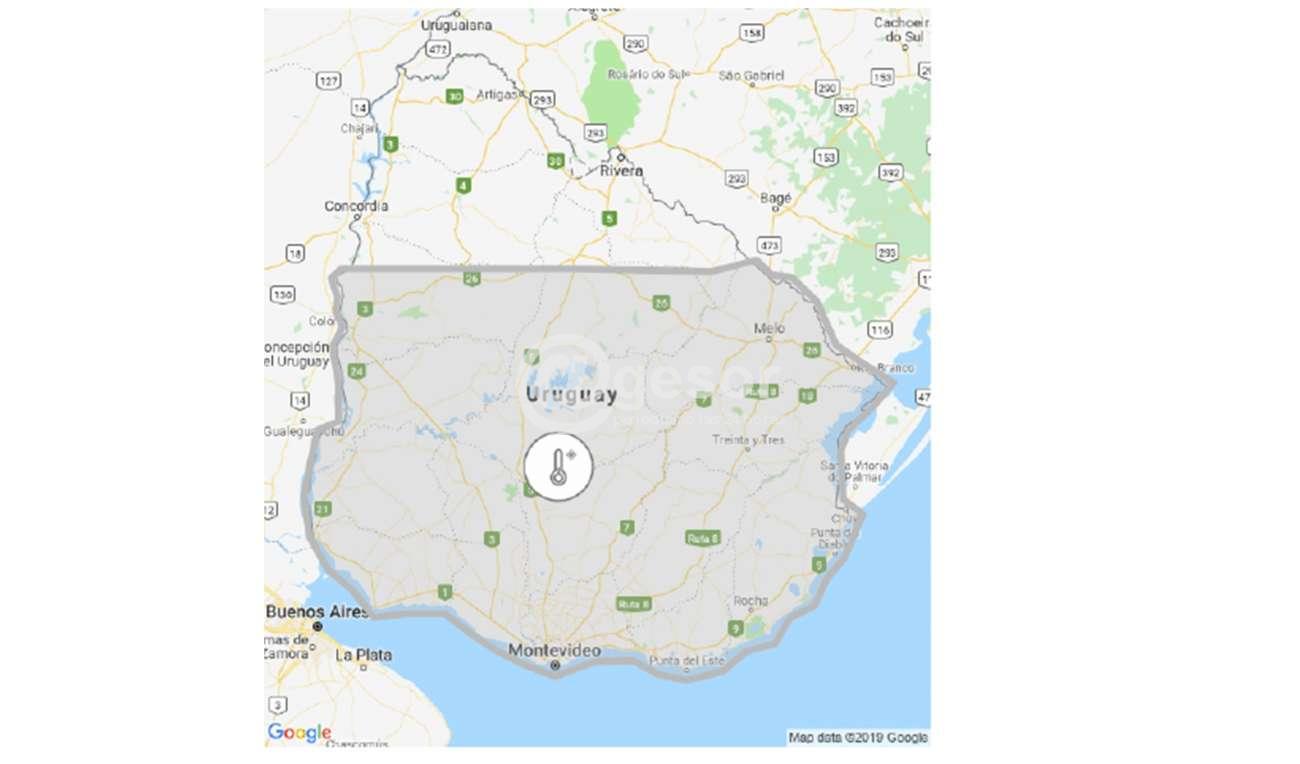
Task: Click the Uruguay country label
Action: tap(572, 395)
